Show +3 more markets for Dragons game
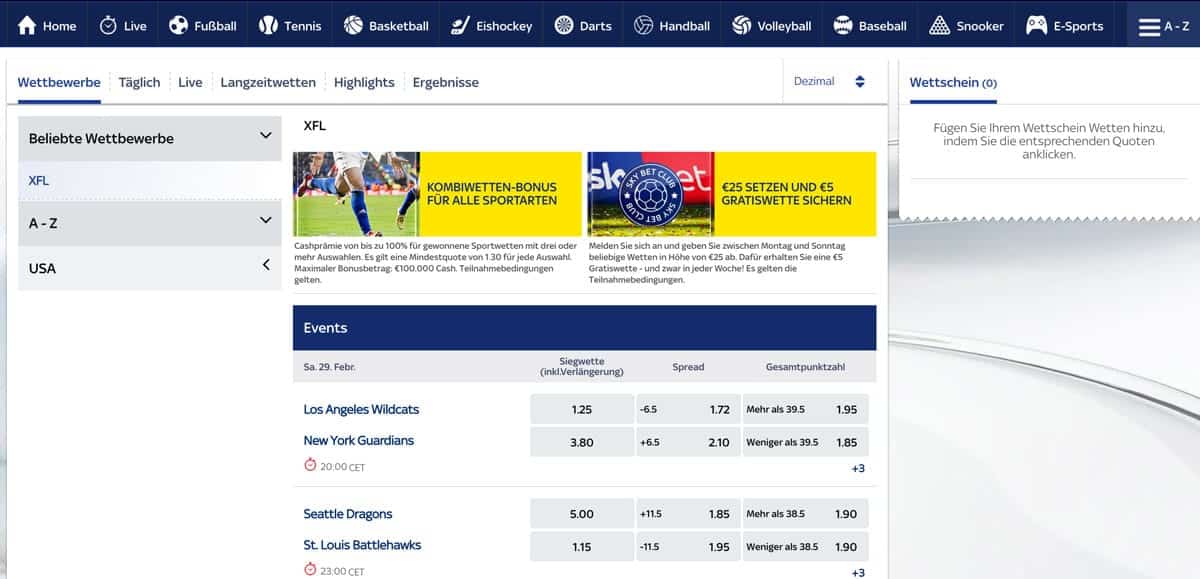 (x=858, y=573)
